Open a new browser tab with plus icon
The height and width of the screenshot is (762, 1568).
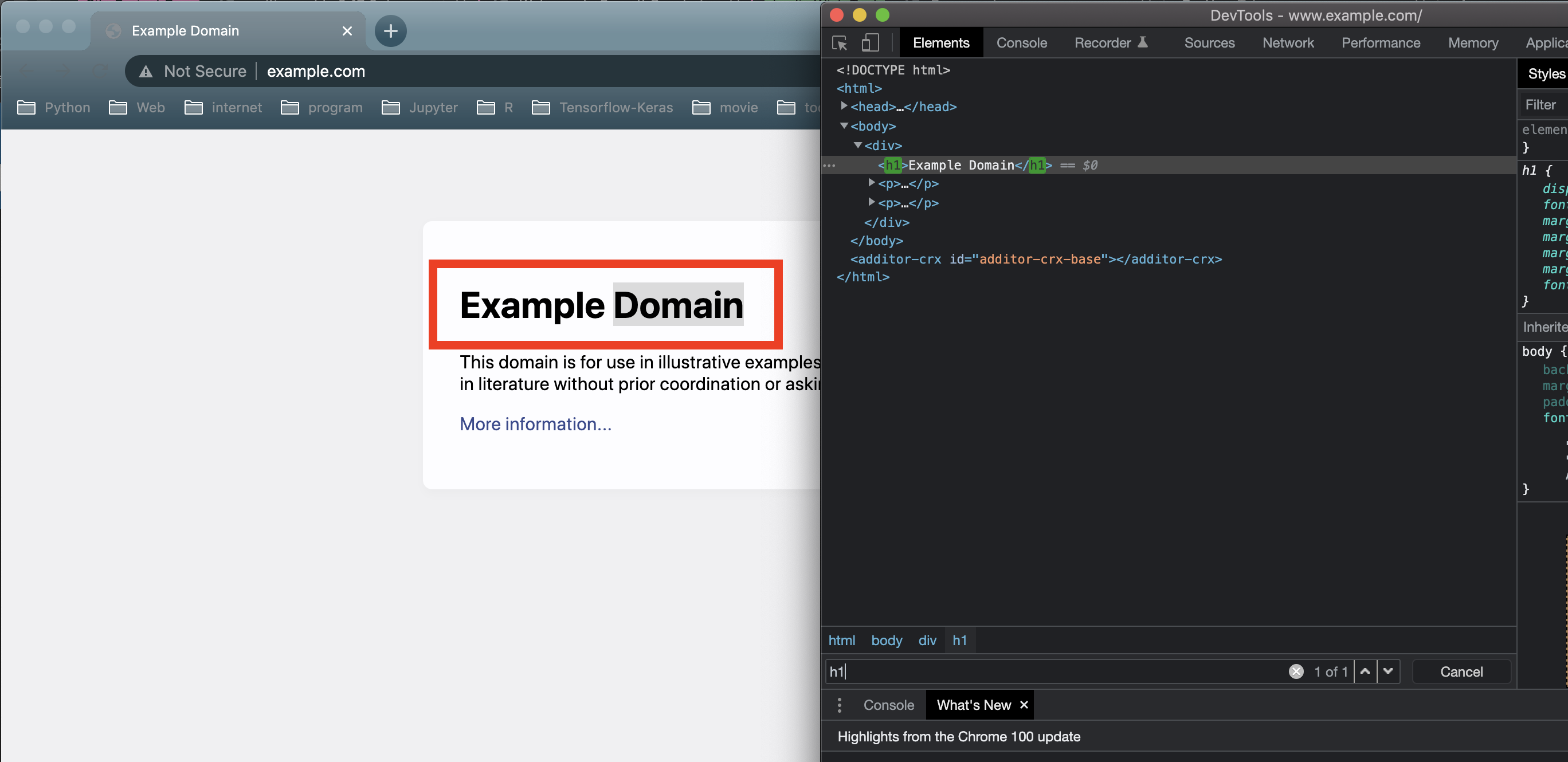coord(390,30)
